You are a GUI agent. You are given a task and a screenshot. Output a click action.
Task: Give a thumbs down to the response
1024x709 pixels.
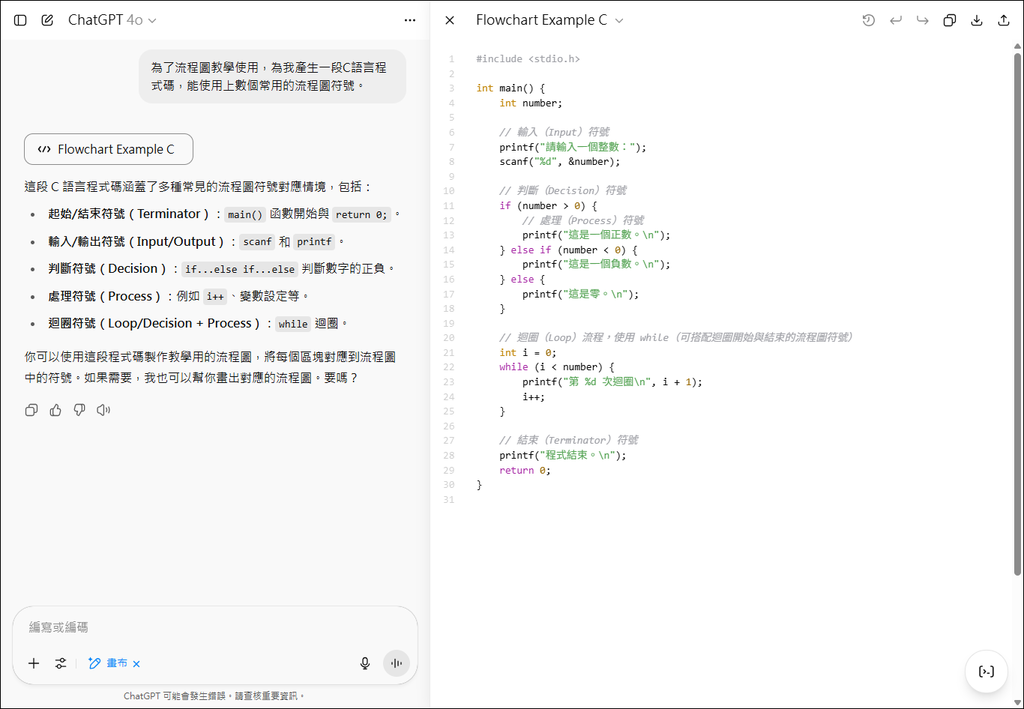tap(80, 410)
